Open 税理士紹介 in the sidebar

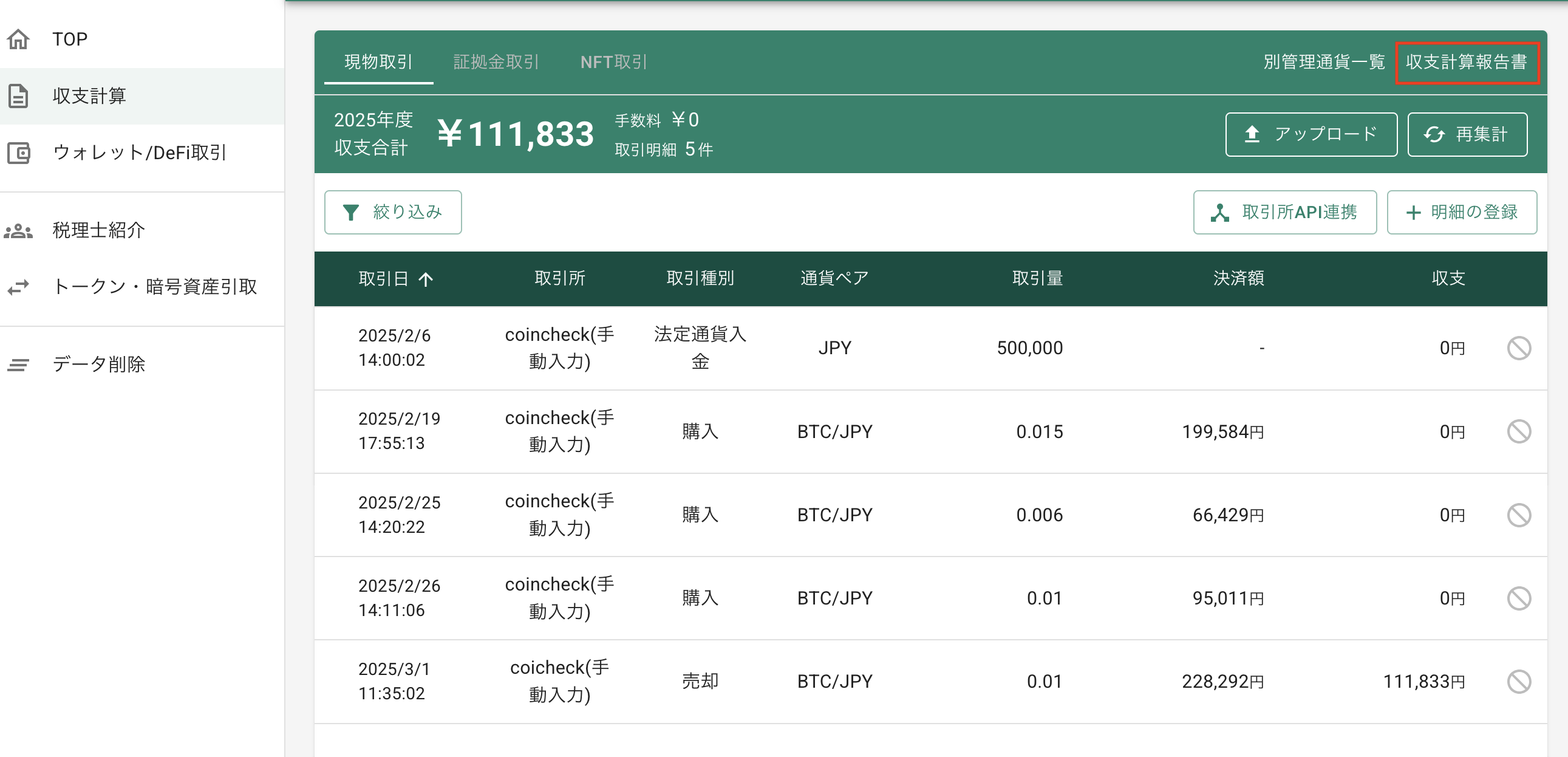click(143, 231)
